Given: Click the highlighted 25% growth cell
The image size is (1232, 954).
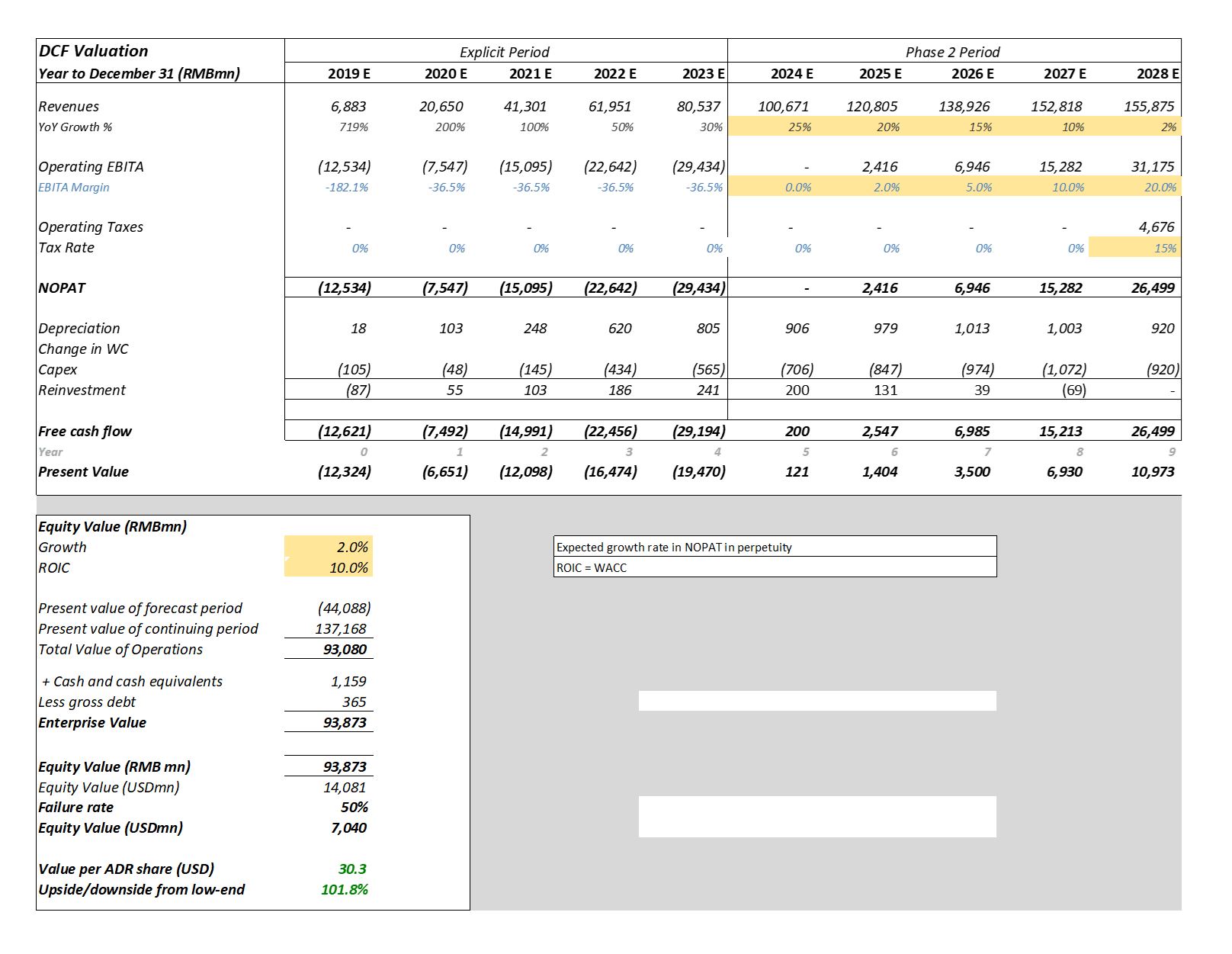Looking at the screenshot, I should pos(800,127).
